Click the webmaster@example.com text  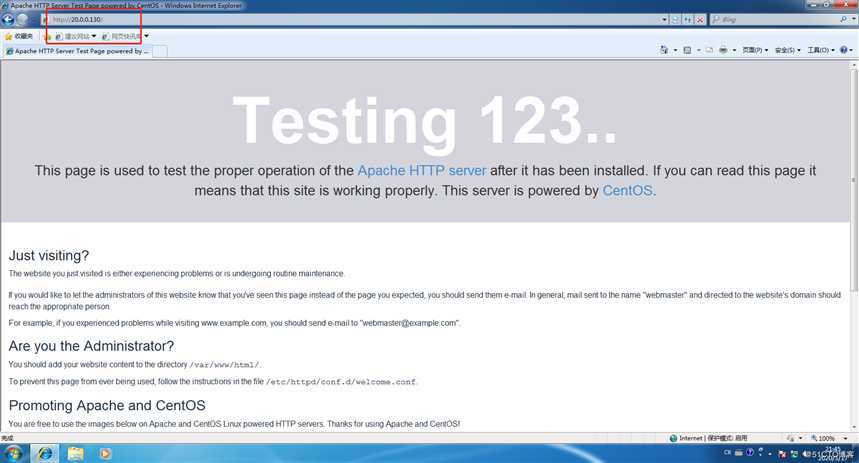410,323
